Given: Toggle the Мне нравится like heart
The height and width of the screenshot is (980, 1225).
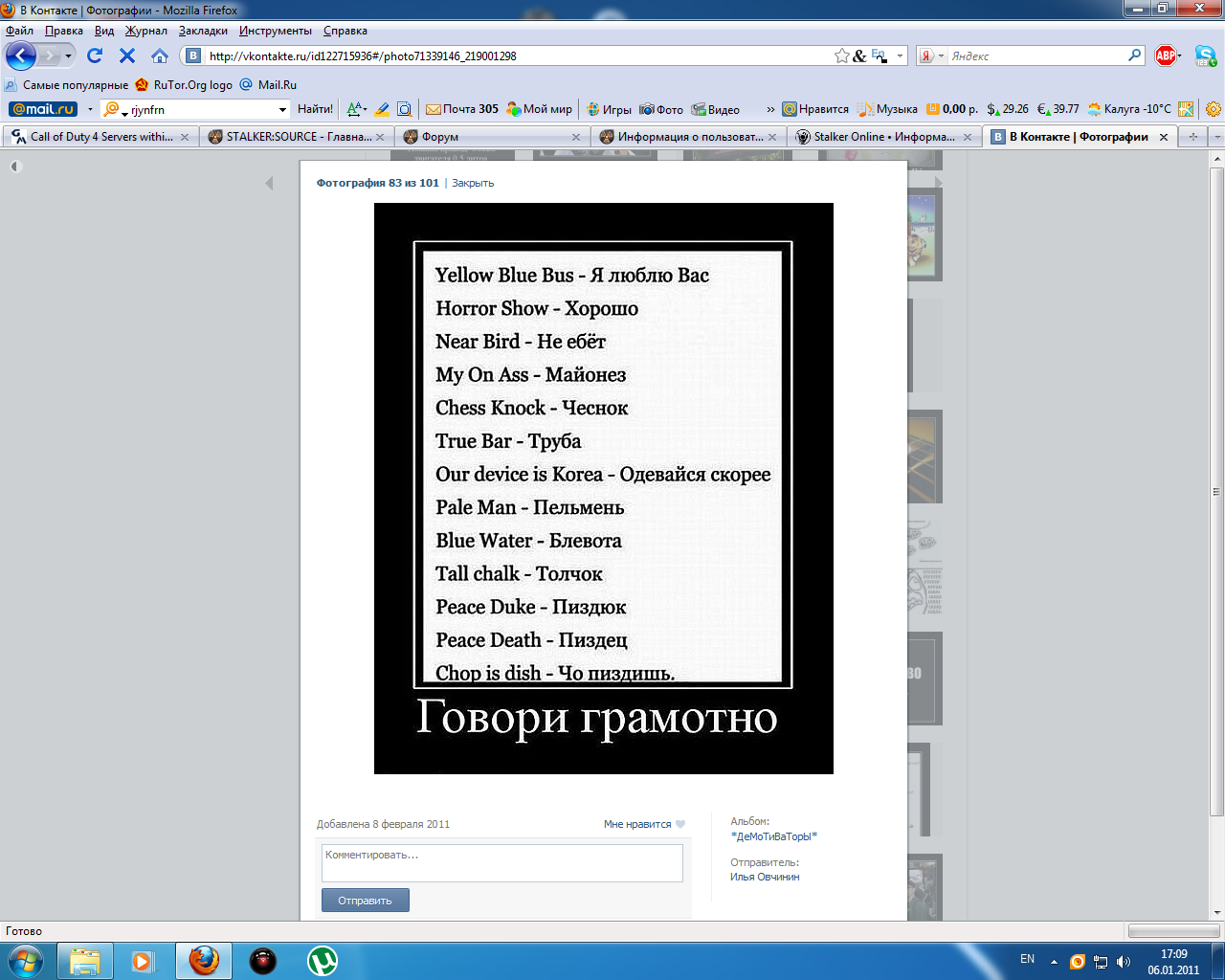Looking at the screenshot, I should pyautogui.click(x=680, y=824).
